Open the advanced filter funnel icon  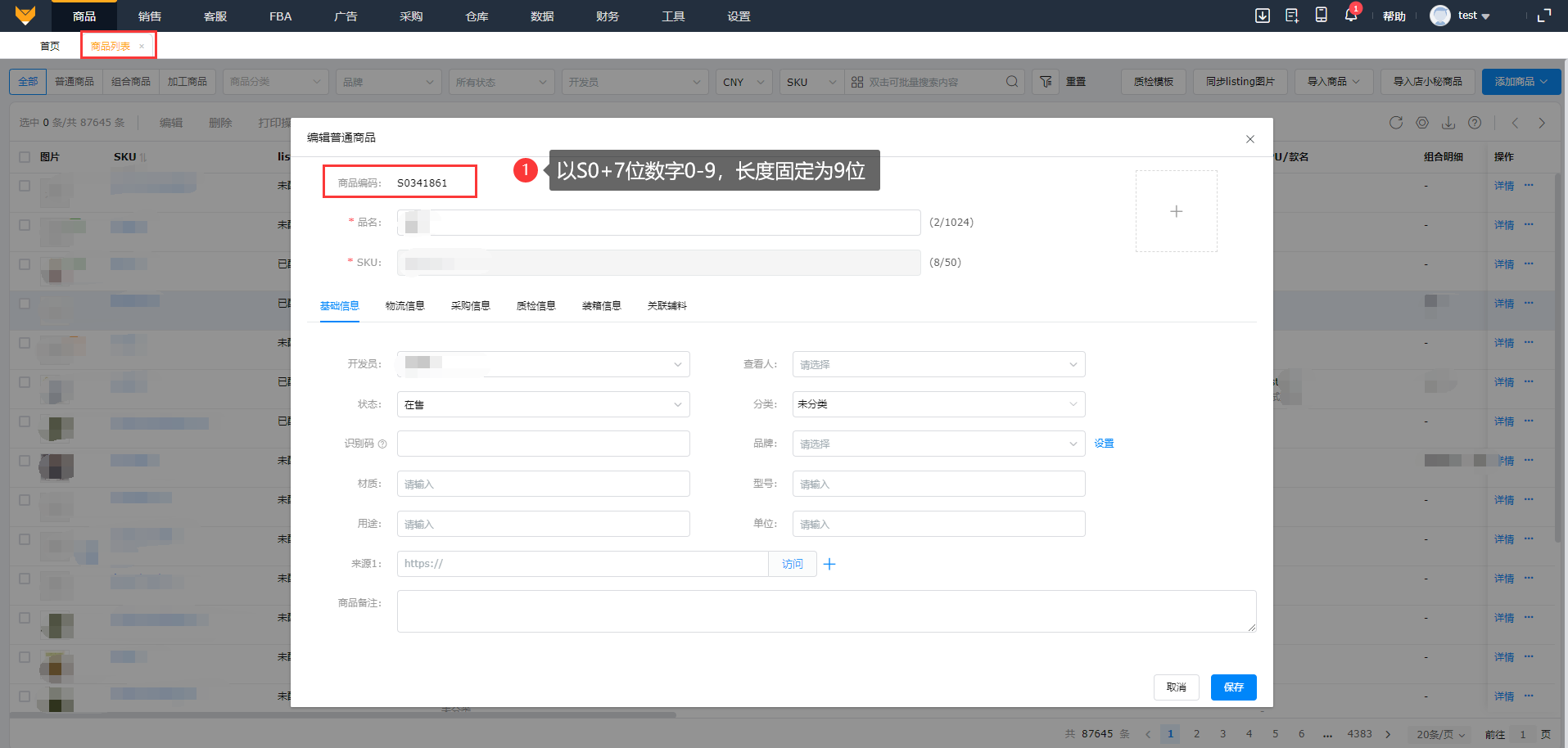coord(1046,82)
